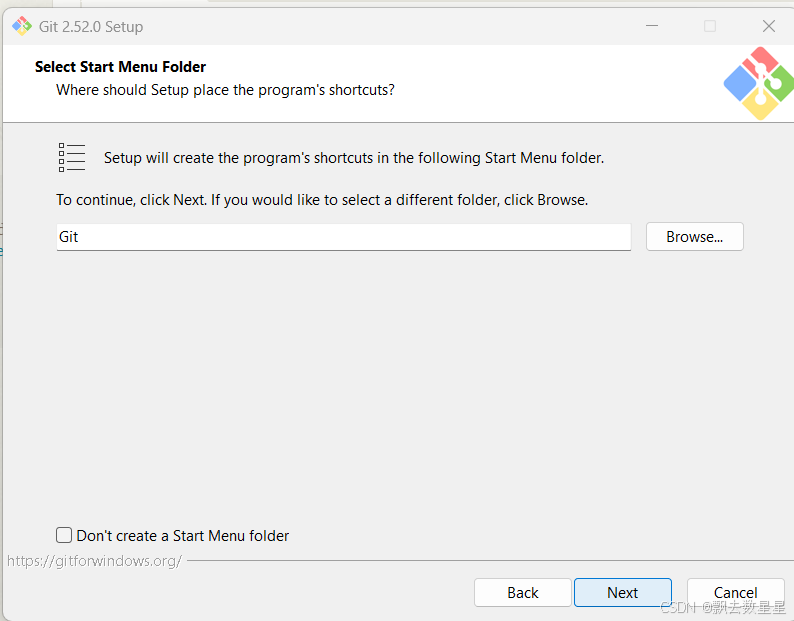The height and width of the screenshot is (621, 794).
Task: Close the Git Setup window
Action: tap(768, 26)
